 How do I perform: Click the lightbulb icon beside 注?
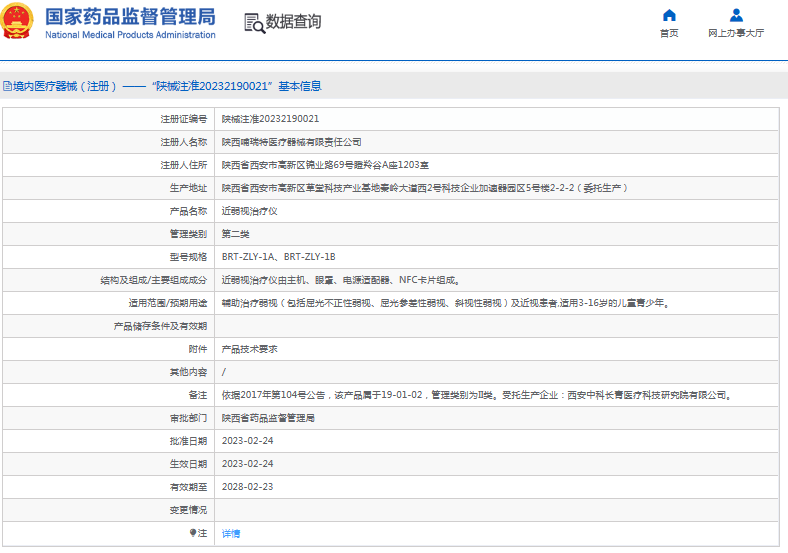click(x=192, y=533)
